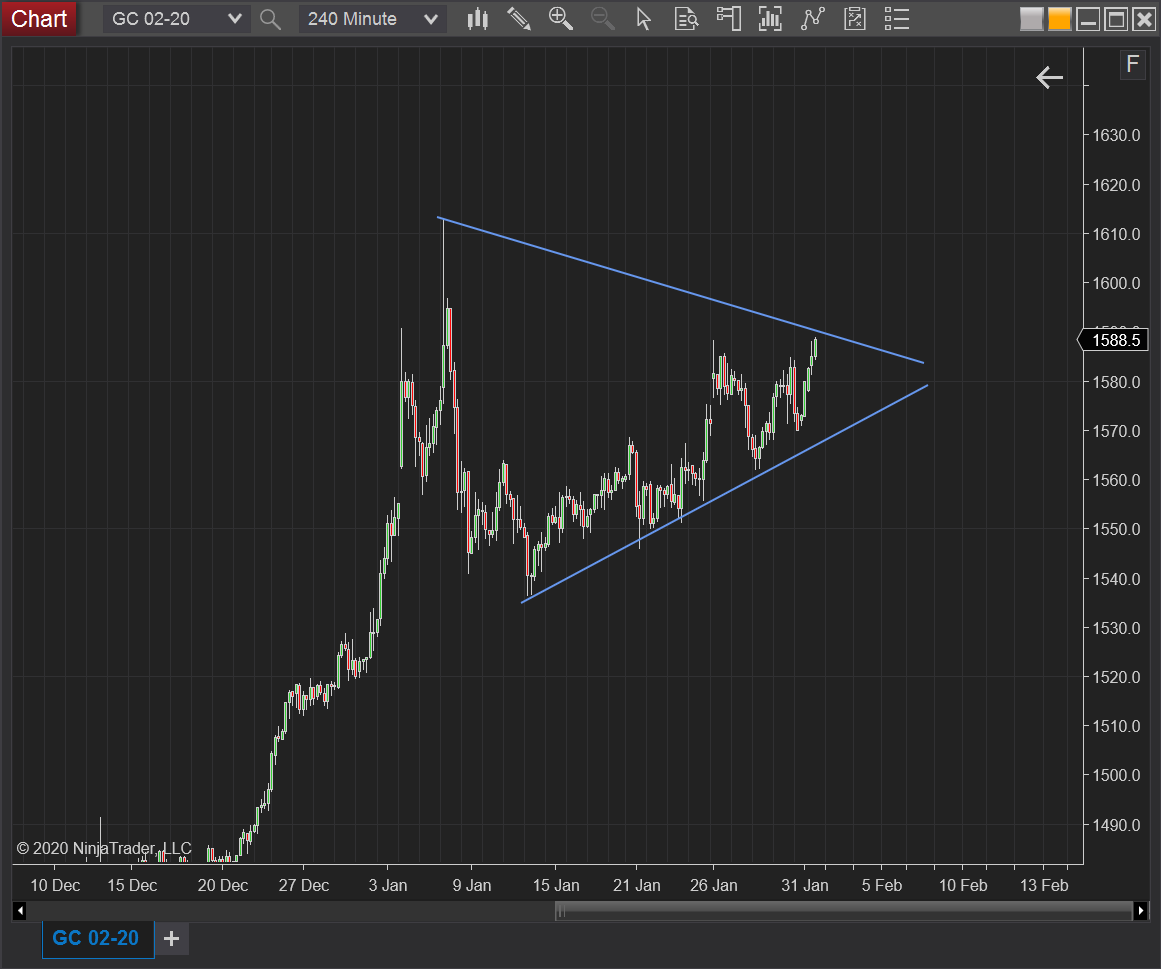Click the zoom out tool
1161x969 pixels.
(x=602, y=19)
